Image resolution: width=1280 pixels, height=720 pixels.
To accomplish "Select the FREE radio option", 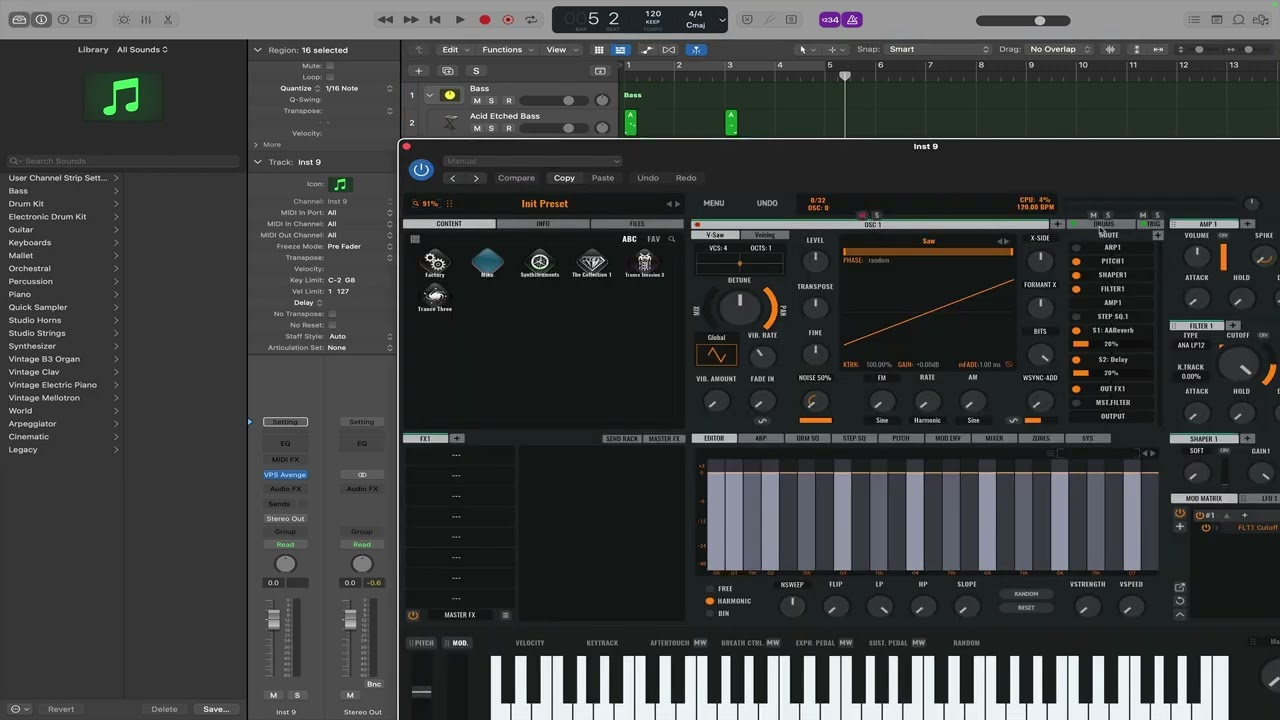I will click(x=710, y=589).
